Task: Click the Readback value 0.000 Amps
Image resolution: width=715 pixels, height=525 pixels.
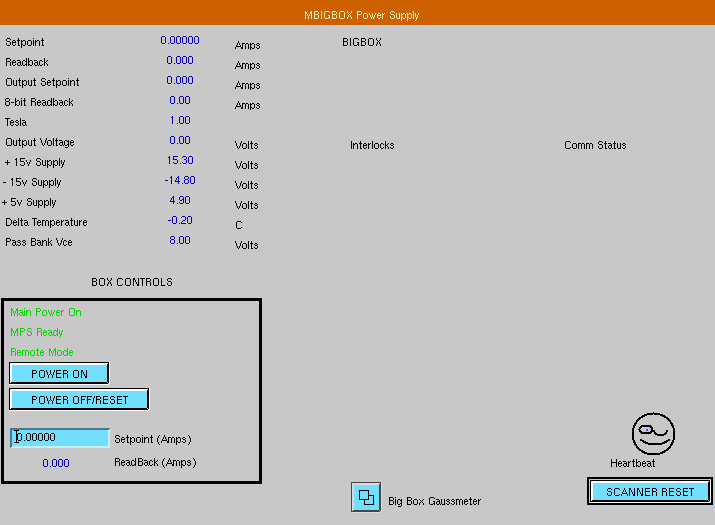Action: click(180, 60)
